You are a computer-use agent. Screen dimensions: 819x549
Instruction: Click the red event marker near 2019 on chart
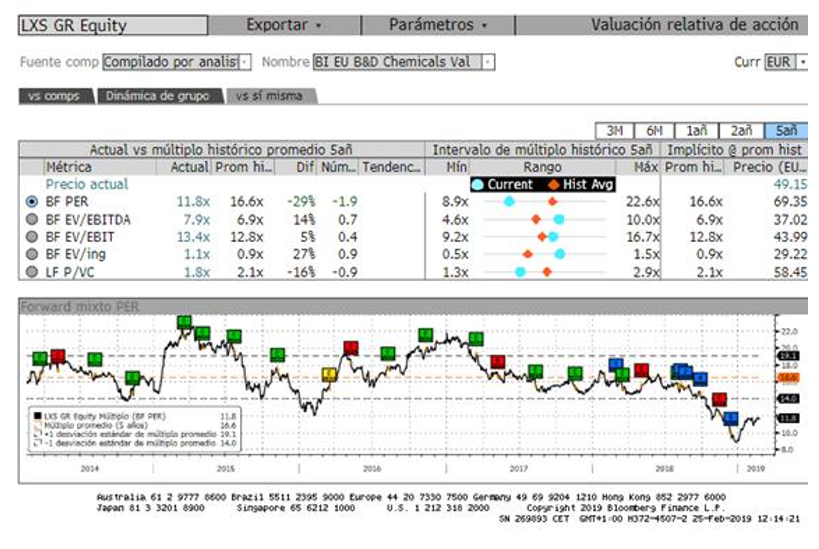tap(720, 400)
